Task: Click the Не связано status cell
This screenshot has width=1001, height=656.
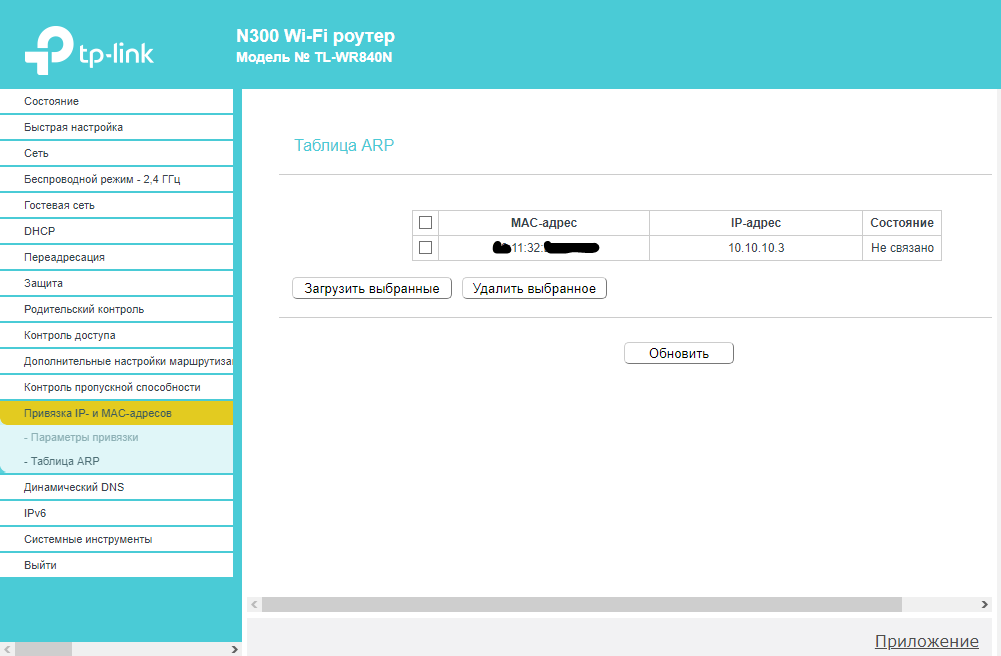Action: 902,248
